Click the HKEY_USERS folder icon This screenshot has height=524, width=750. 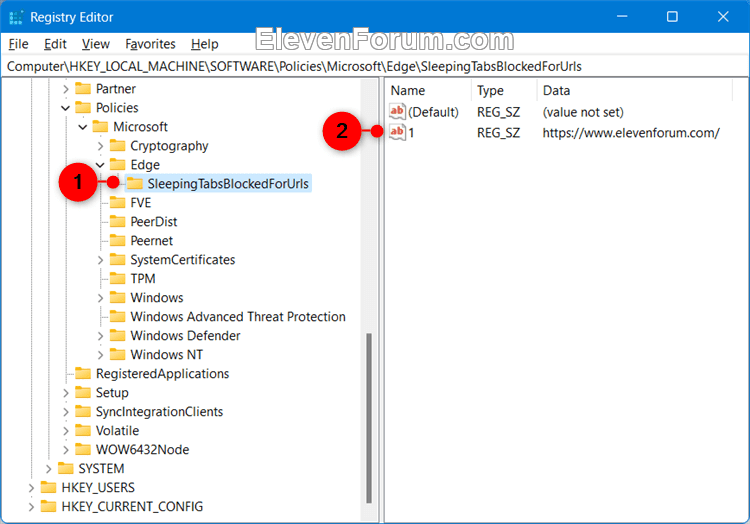pos(49,487)
